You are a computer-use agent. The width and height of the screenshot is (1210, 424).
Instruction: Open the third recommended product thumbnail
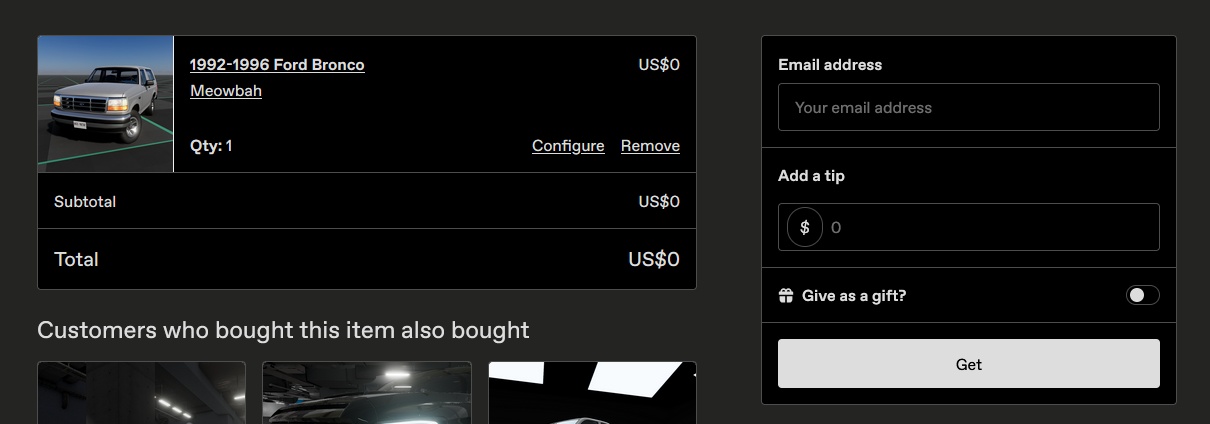click(592, 393)
